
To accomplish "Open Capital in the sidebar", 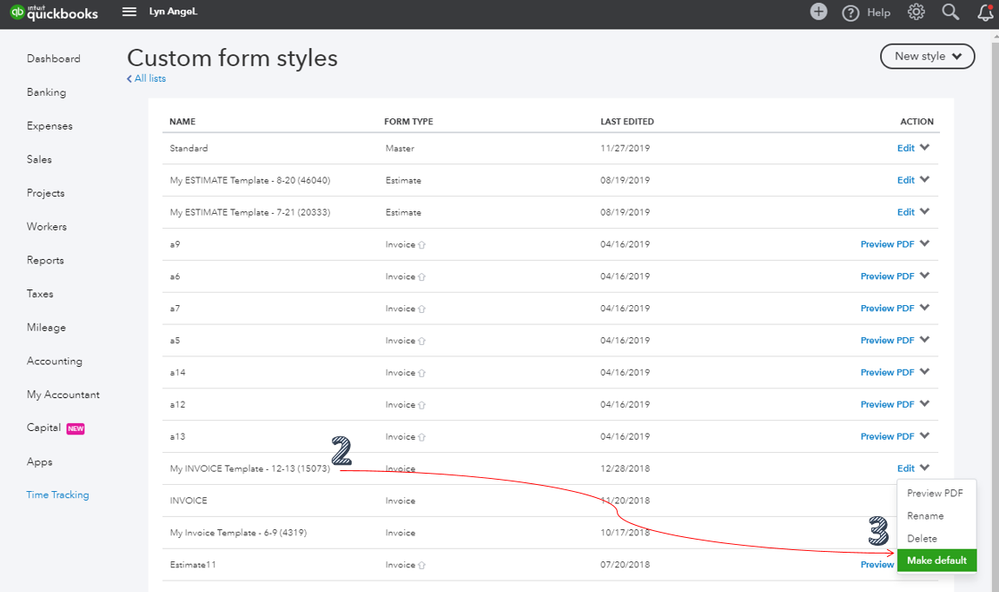I will [x=44, y=428].
